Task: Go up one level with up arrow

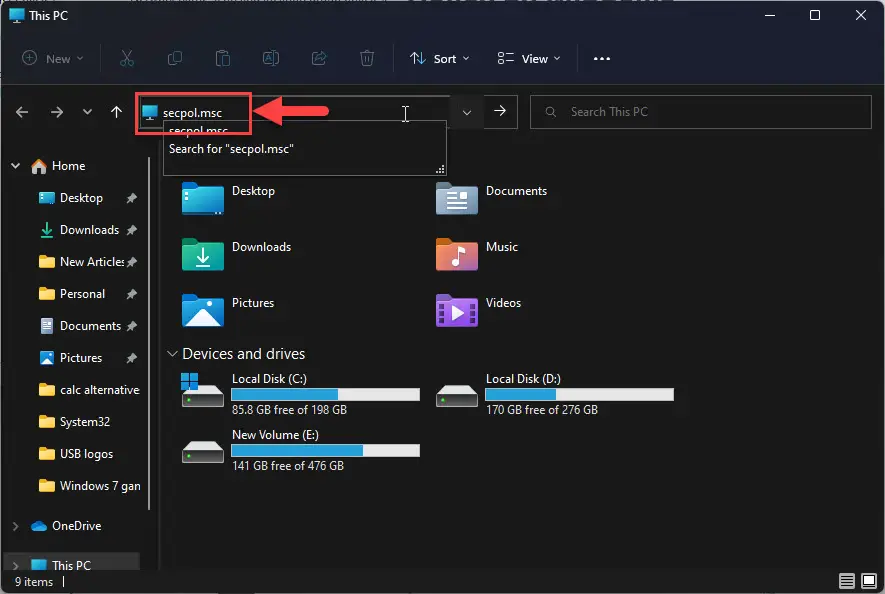Action: tap(116, 112)
